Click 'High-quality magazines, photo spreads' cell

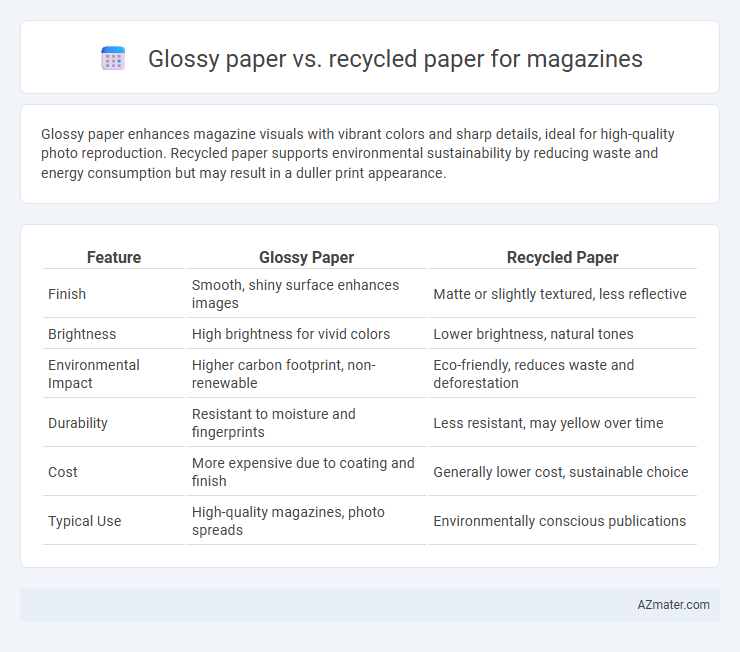coord(306,521)
